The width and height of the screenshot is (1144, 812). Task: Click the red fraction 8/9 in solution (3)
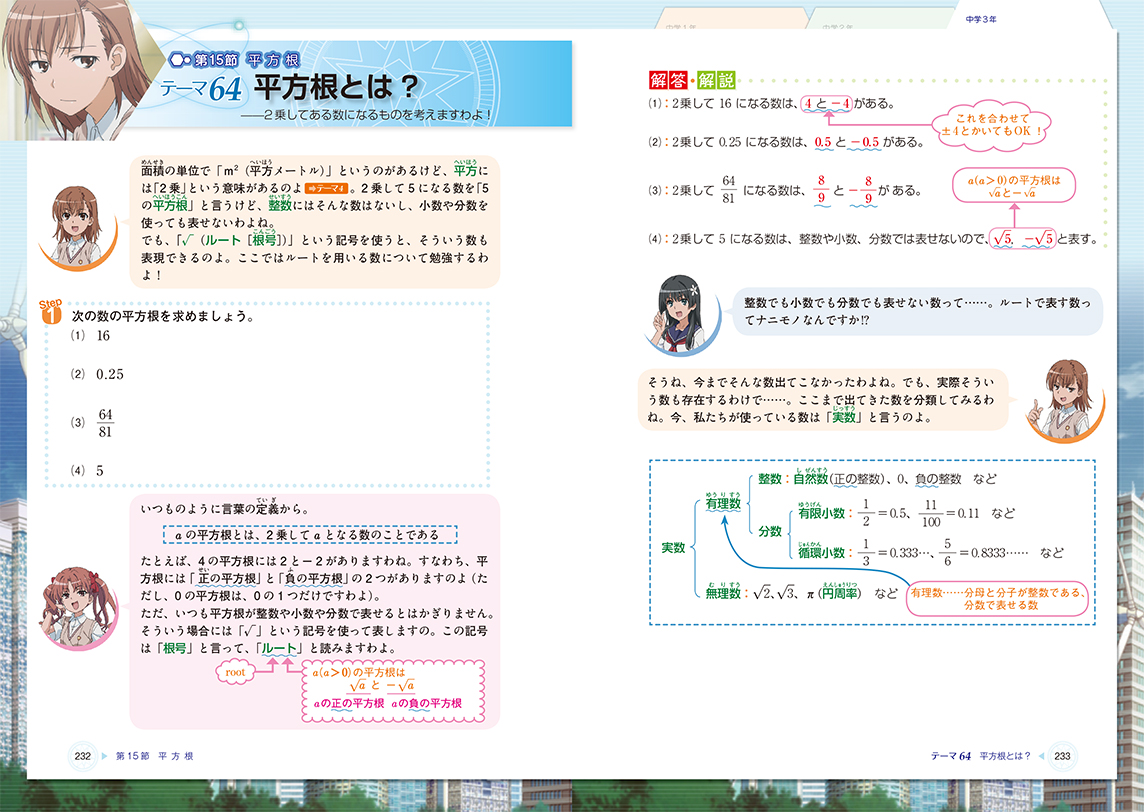tap(822, 190)
